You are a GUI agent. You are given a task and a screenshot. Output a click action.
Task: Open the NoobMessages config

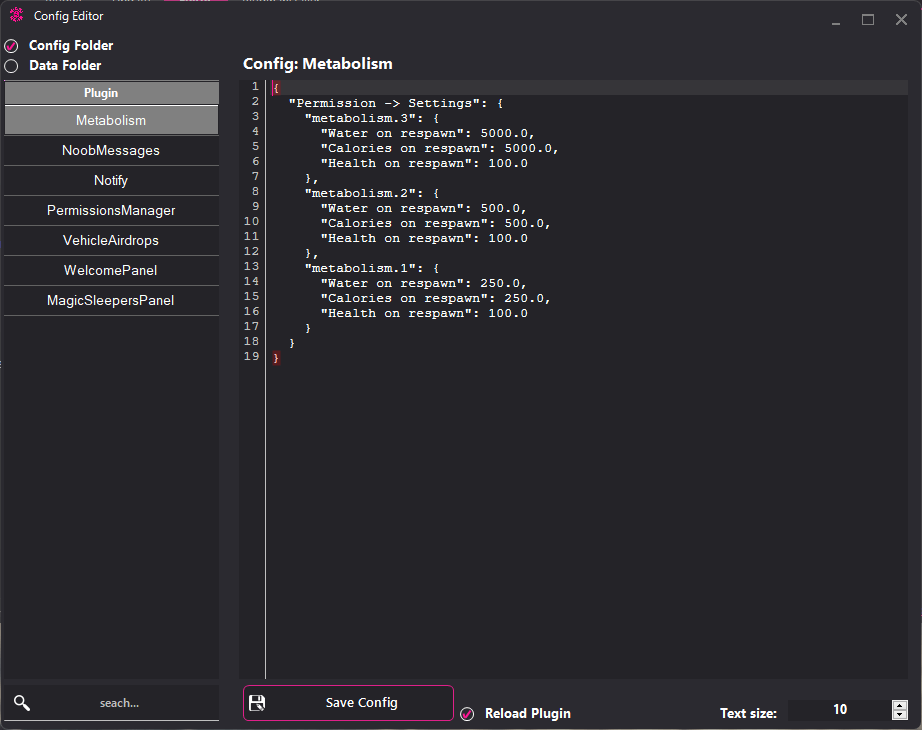pyautogui.click(x=110, y=151)
